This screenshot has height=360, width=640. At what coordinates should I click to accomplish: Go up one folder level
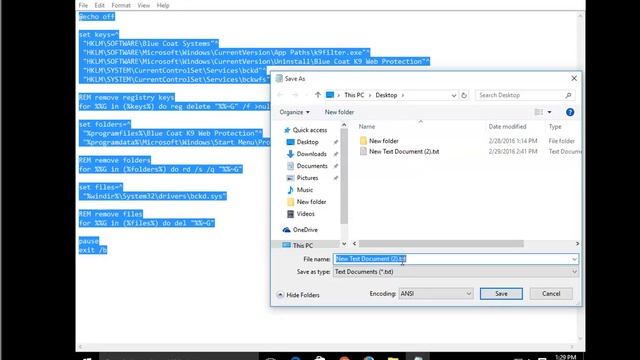pos(318,95)
